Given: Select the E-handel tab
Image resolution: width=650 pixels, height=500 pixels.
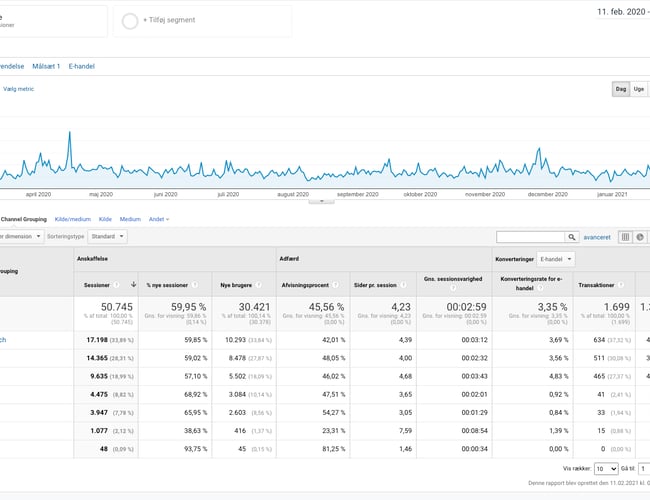Looking at the screenshot, I should [x=81, y=66].
